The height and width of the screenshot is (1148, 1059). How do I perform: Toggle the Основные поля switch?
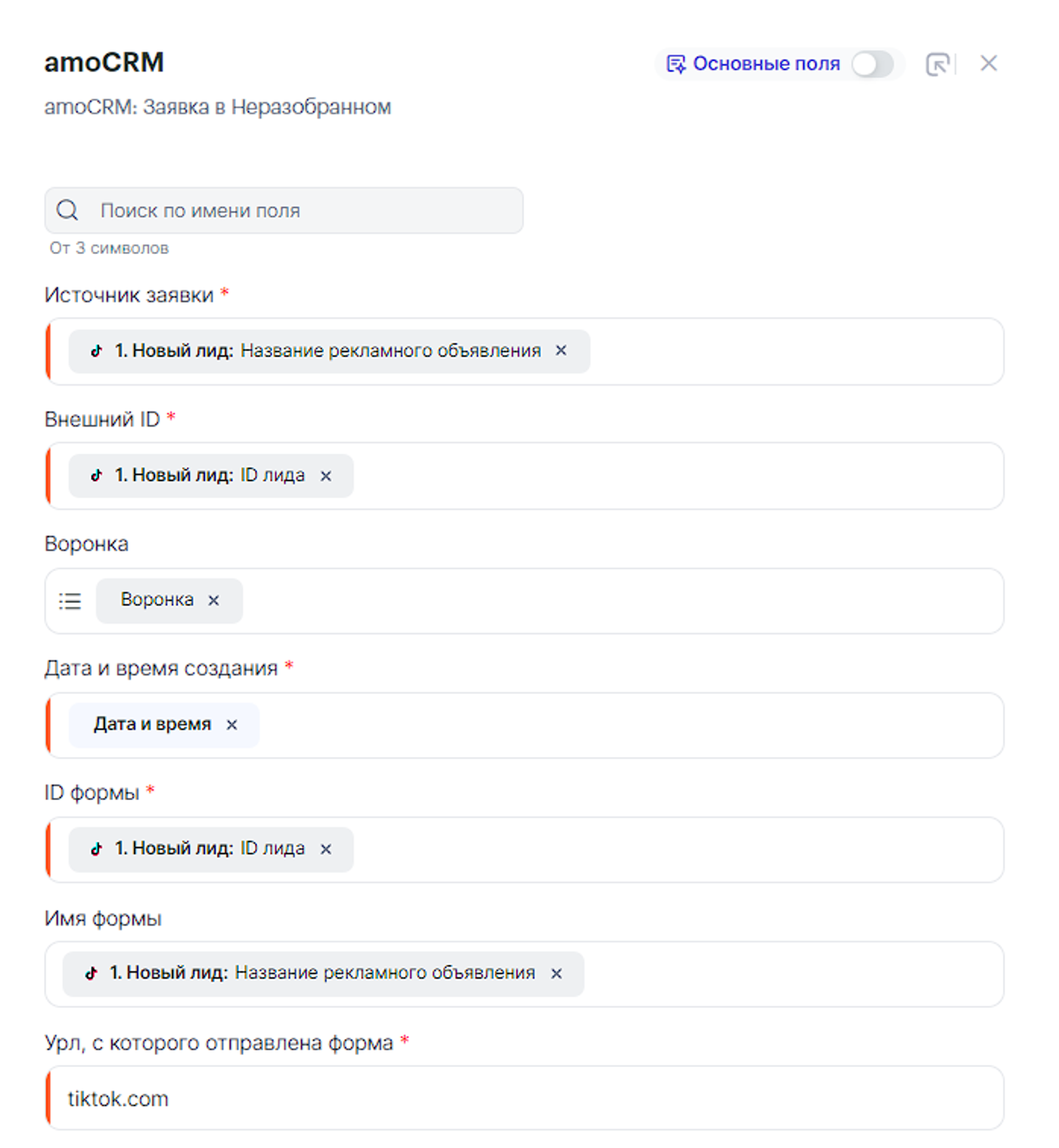tap(872, 64)
